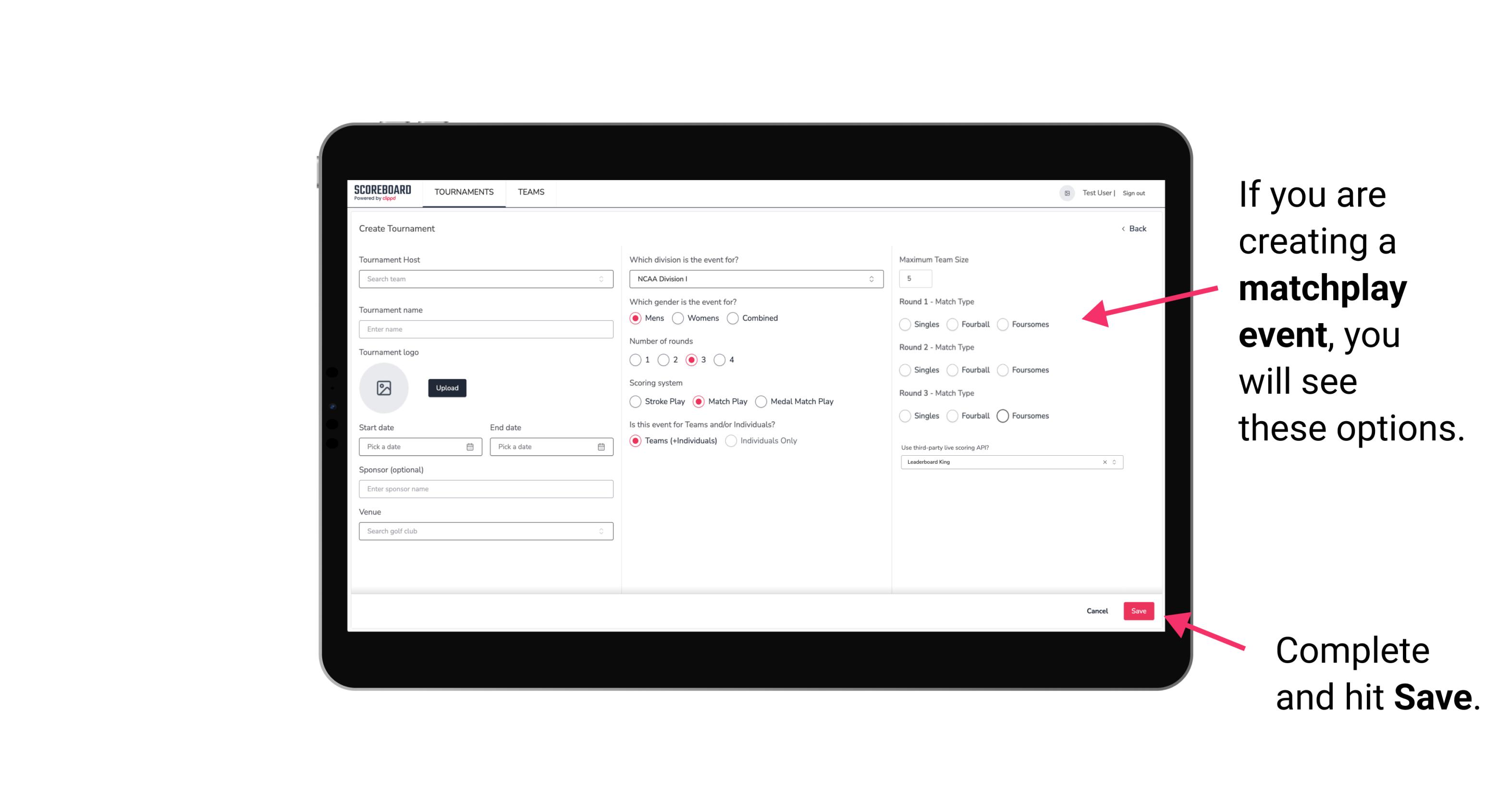
Task: Click the user profile icon
Action: (x=1063, y=192)
